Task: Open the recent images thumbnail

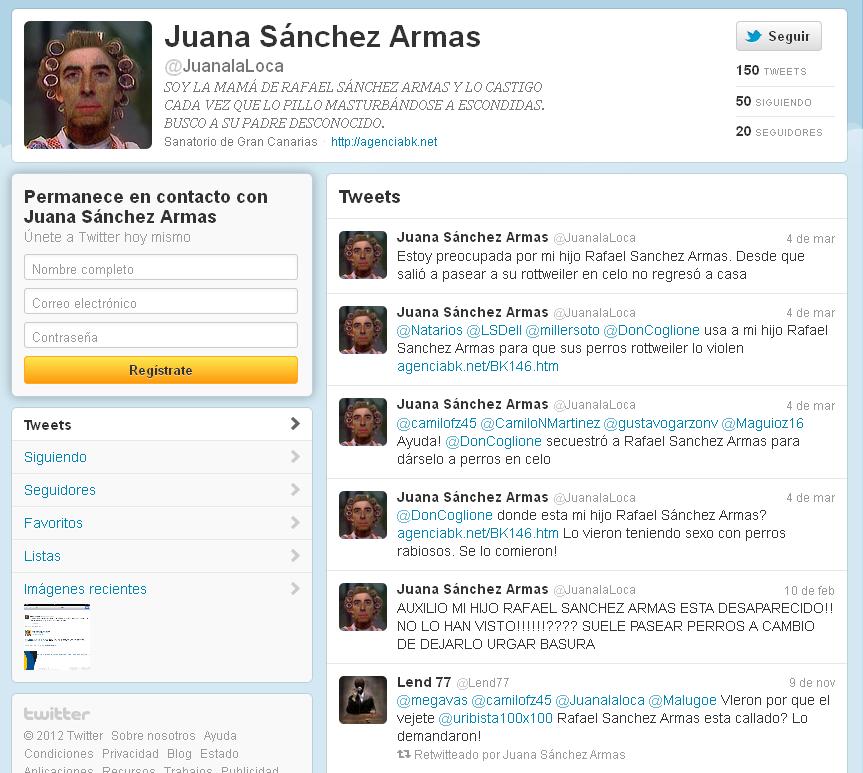Action: click(x=57, y=637)
